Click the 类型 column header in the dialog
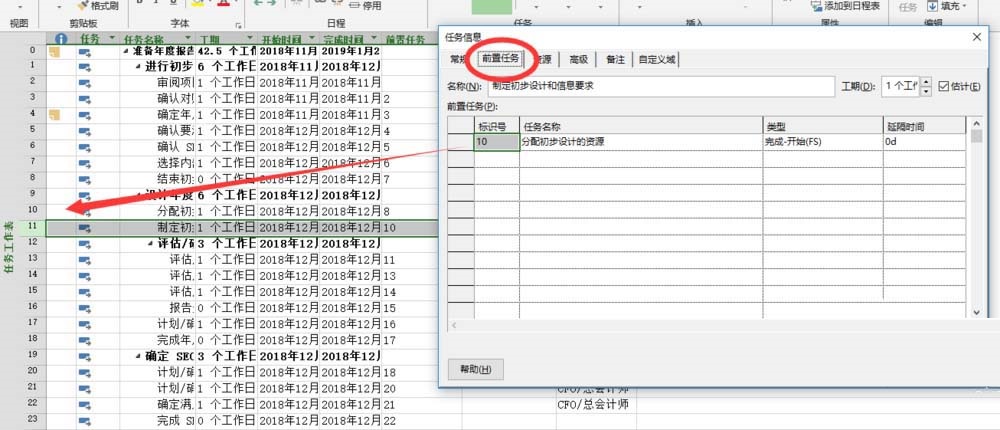Image resolution: width=1000 pixels, height=430 pixels. pos(823,125)
